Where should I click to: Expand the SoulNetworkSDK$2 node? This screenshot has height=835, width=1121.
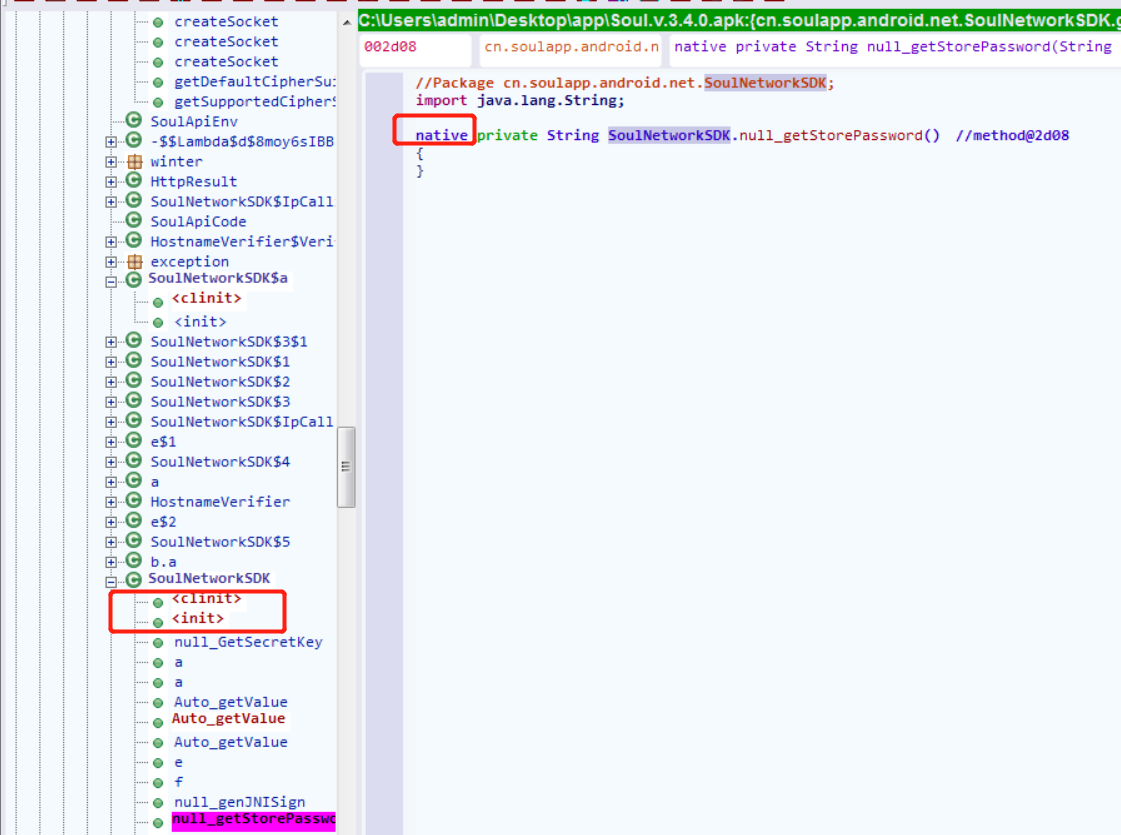point(111,382)
